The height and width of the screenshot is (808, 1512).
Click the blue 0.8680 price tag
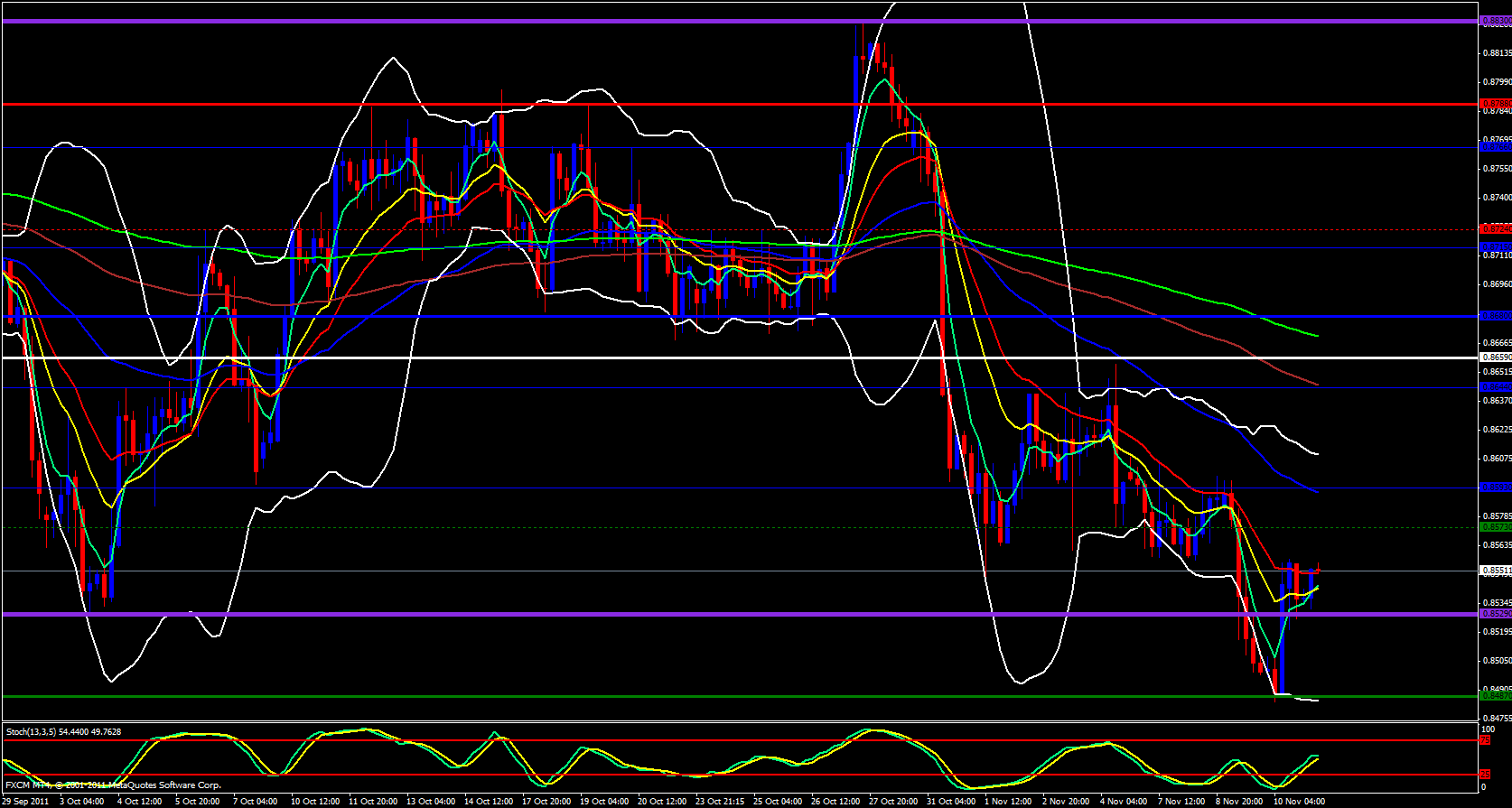(1495, 316)
